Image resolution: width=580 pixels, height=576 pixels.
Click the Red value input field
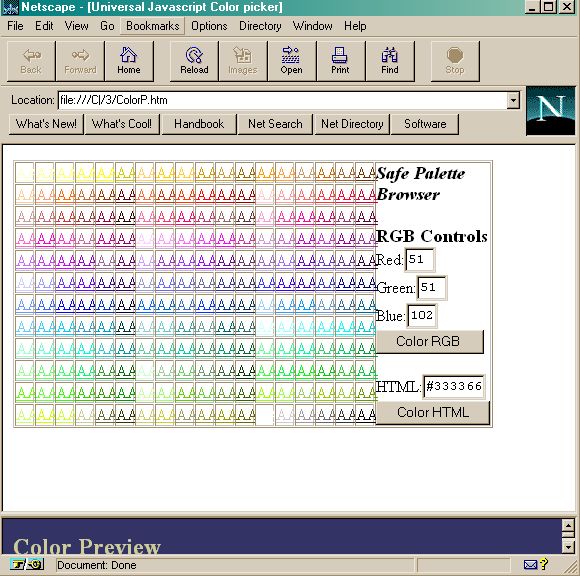pyautogui.click(x=419, y=260)
